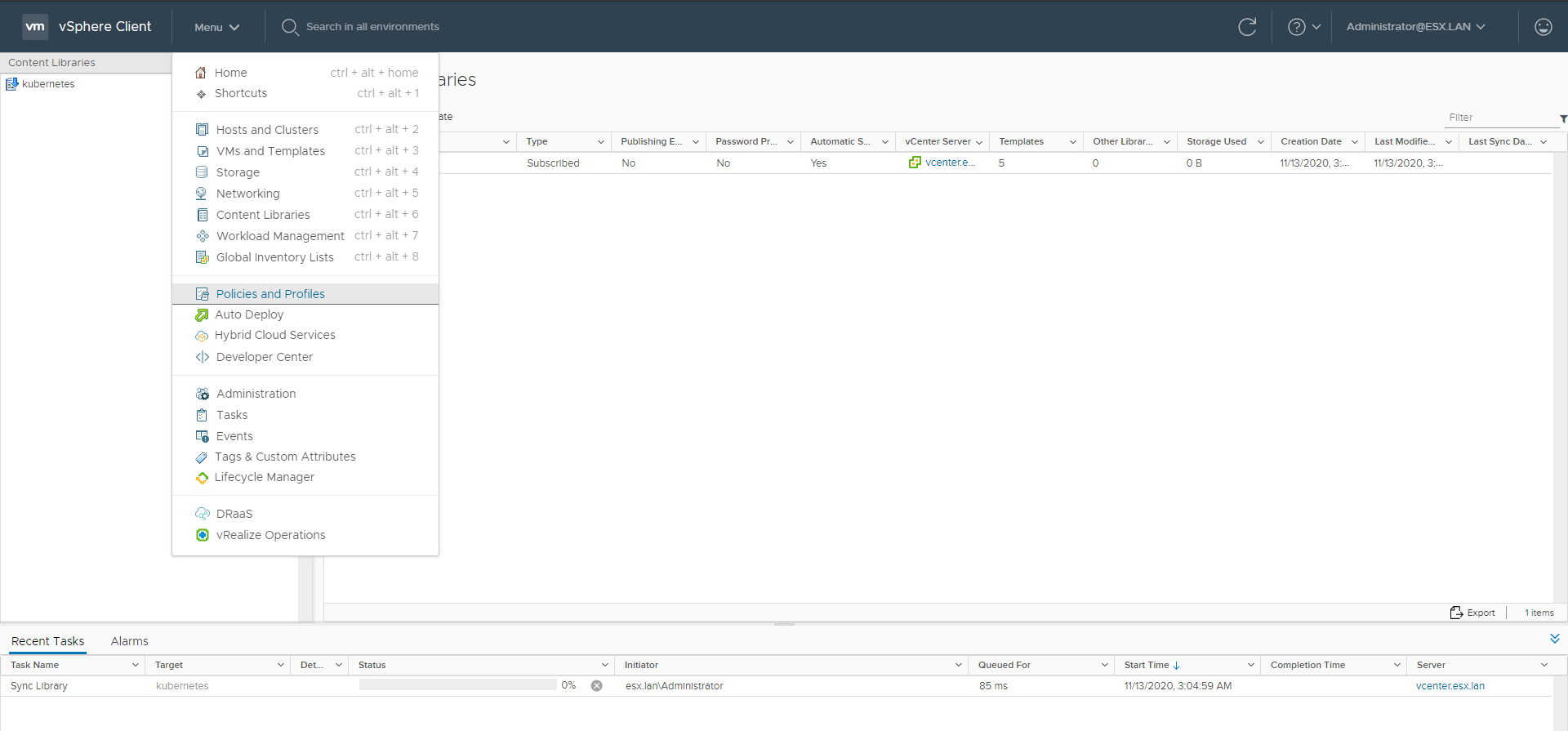Click the filter funnel icon

[x=1563, y=119]
